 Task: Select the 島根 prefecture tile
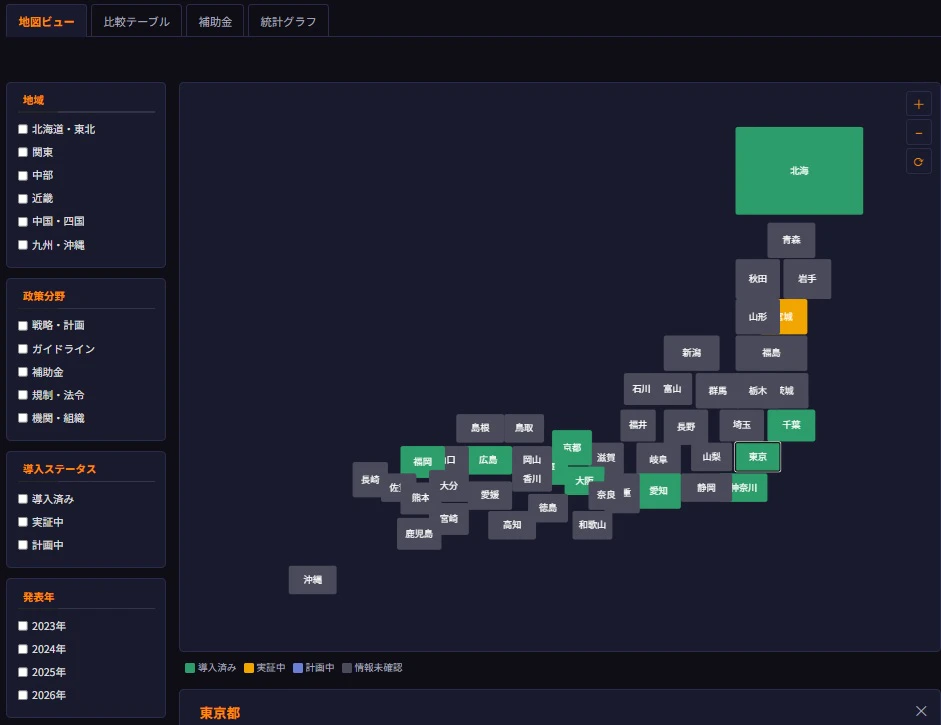point(480,428)
